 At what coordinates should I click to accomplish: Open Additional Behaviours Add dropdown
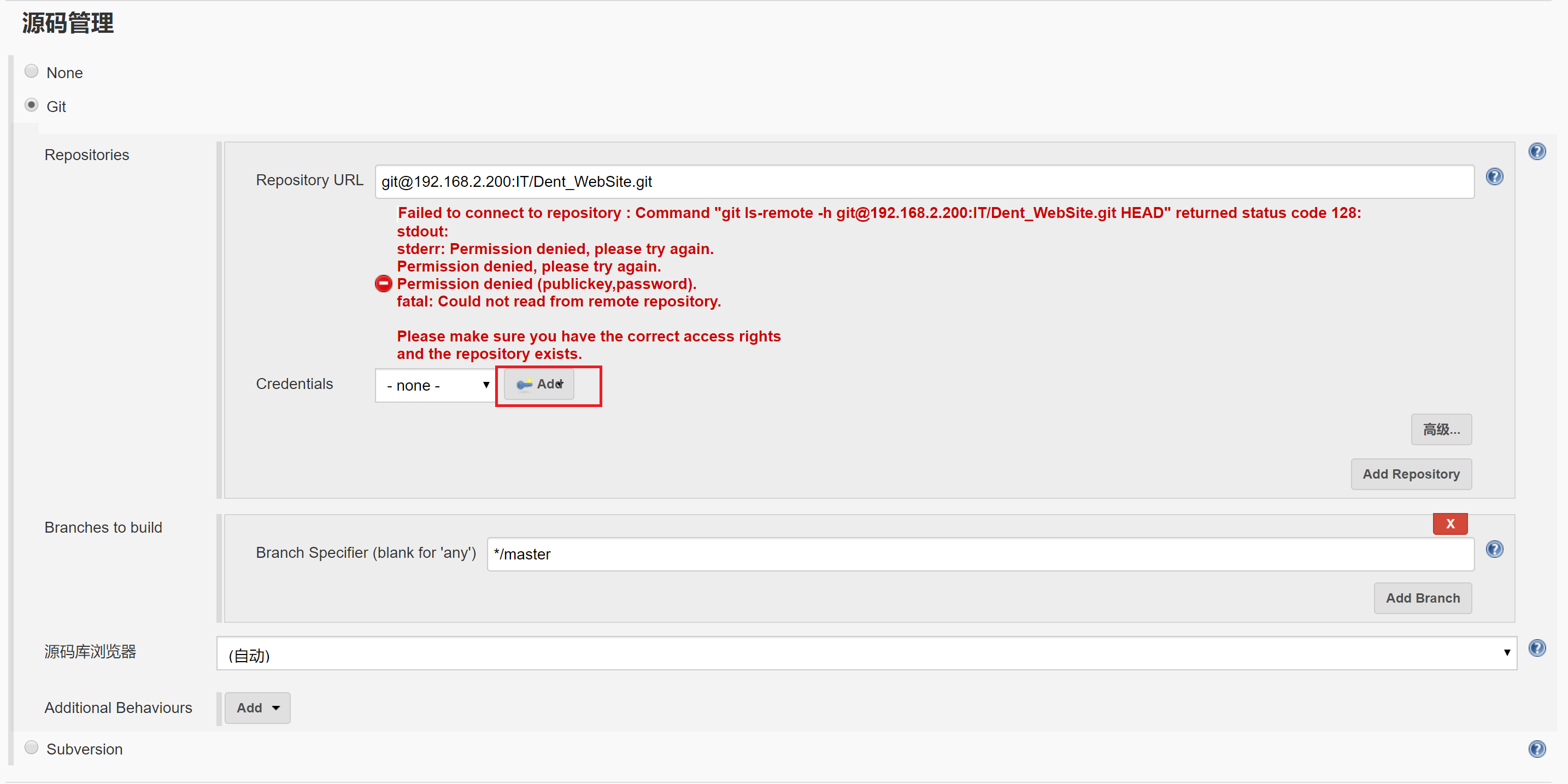click(x=257, y=708)
